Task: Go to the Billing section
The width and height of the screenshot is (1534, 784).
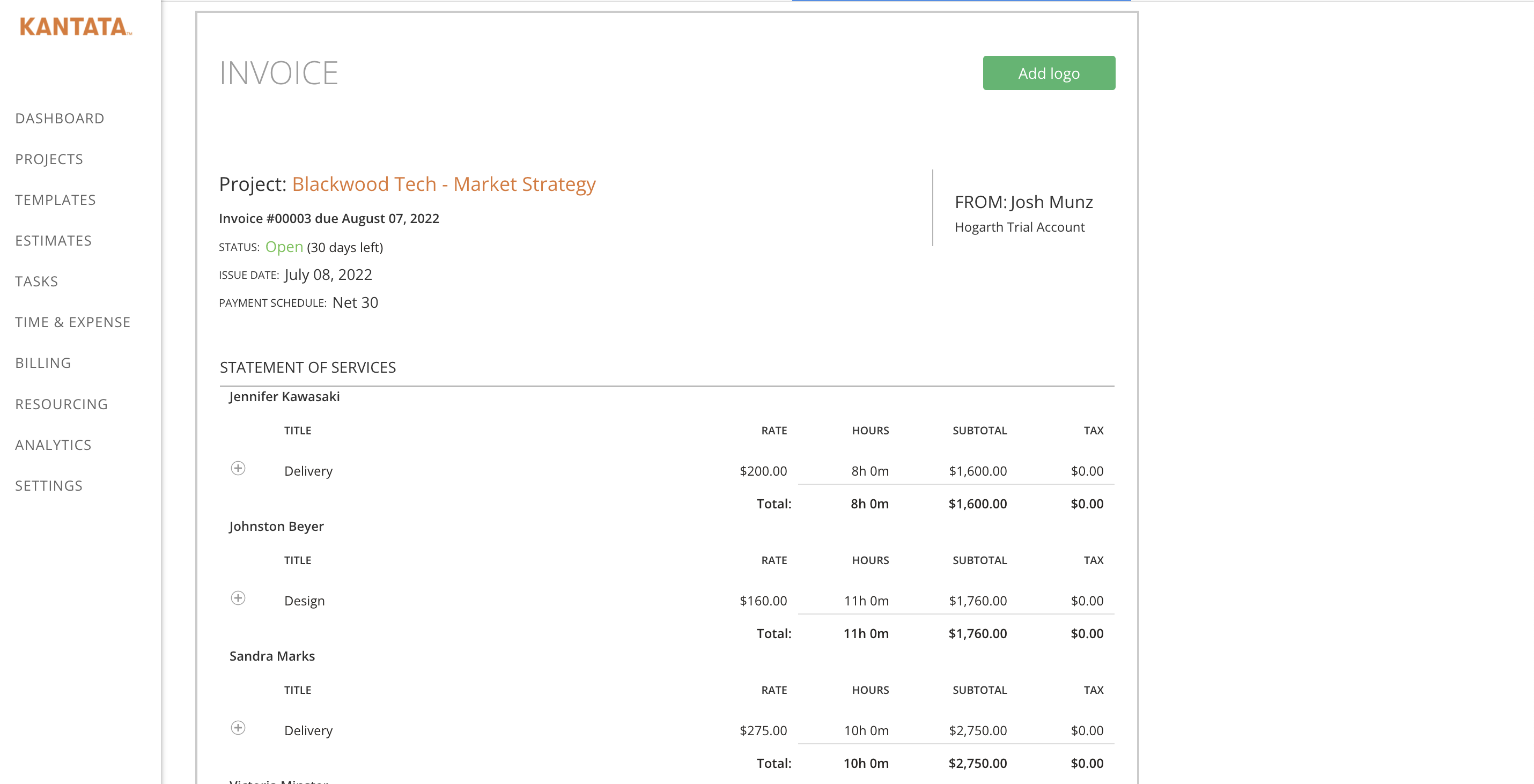Action: pos(43,363)
